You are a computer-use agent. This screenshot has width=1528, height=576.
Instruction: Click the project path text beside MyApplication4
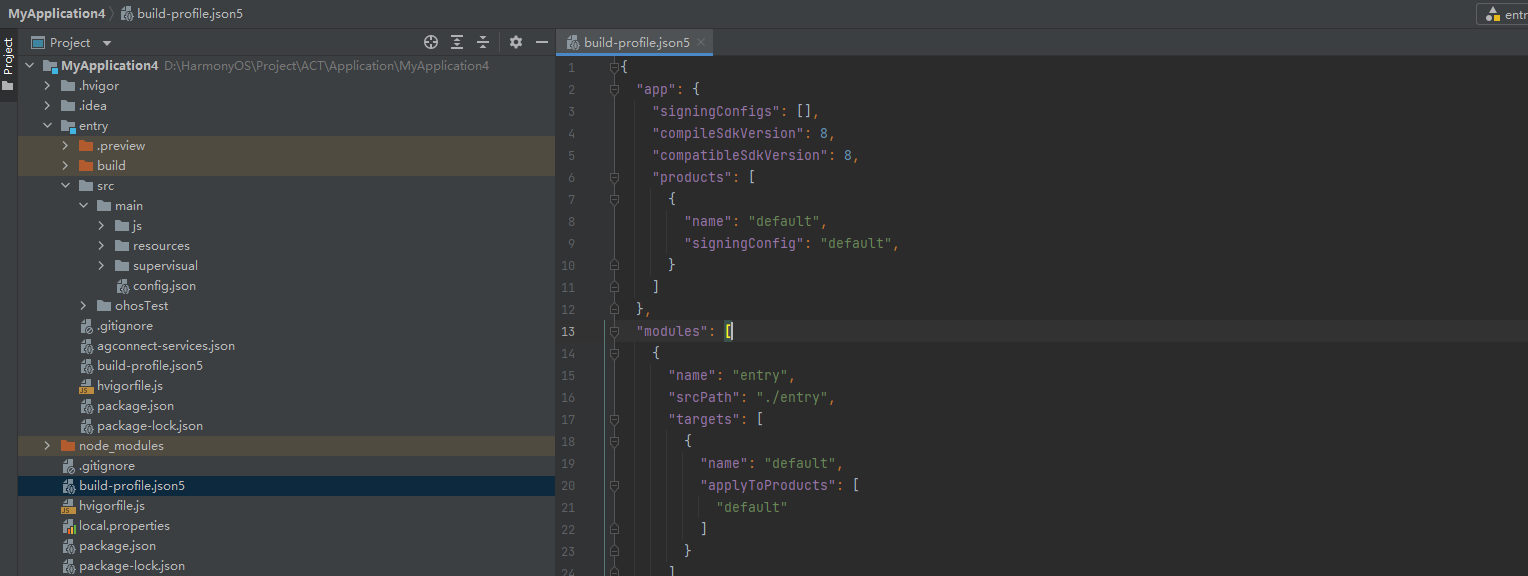tap(327, 66)
